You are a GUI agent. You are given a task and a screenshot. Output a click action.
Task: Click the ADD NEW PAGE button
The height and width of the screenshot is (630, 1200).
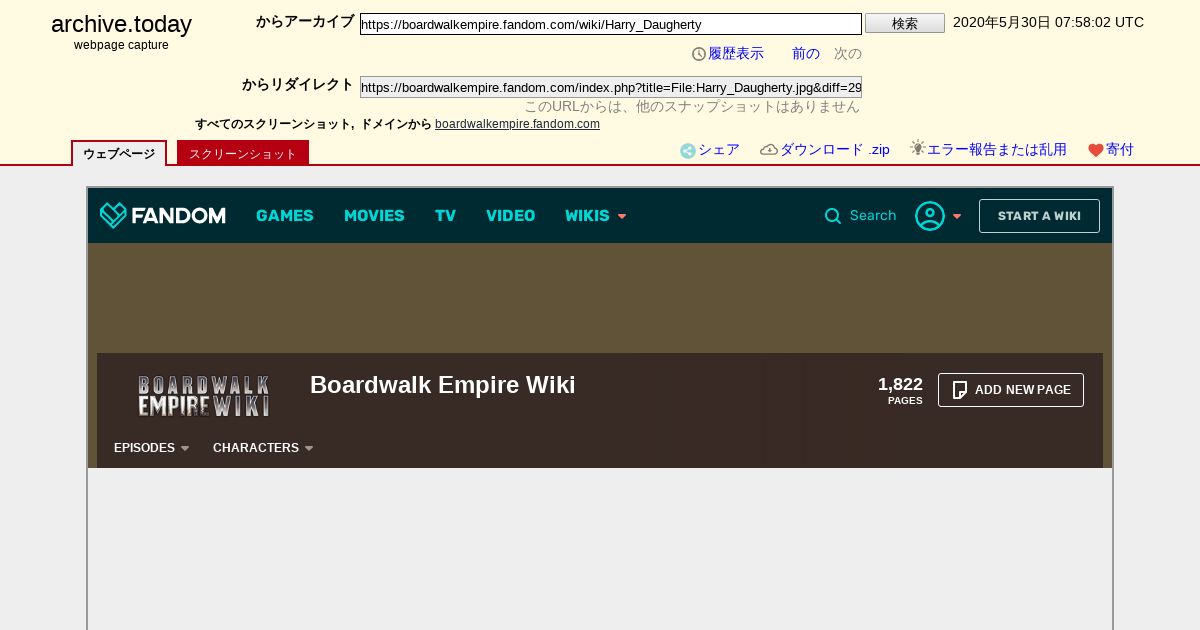tap(1011, 390)
